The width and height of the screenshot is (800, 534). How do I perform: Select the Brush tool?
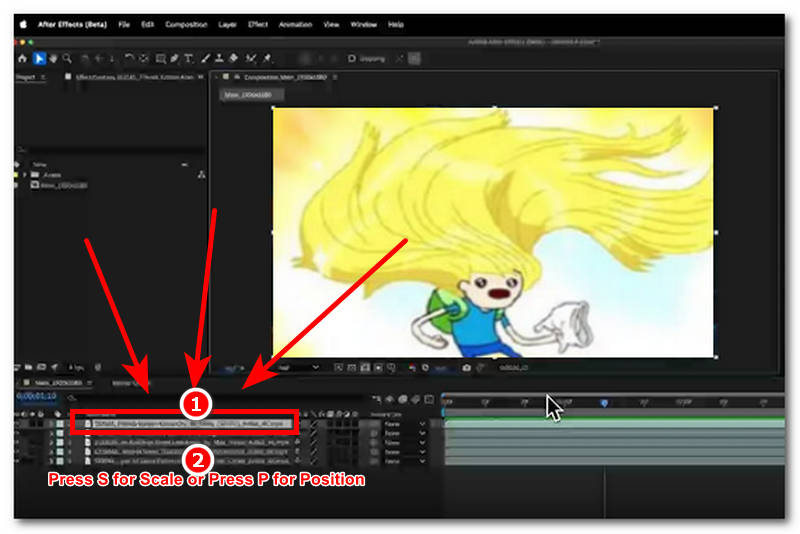205,59
